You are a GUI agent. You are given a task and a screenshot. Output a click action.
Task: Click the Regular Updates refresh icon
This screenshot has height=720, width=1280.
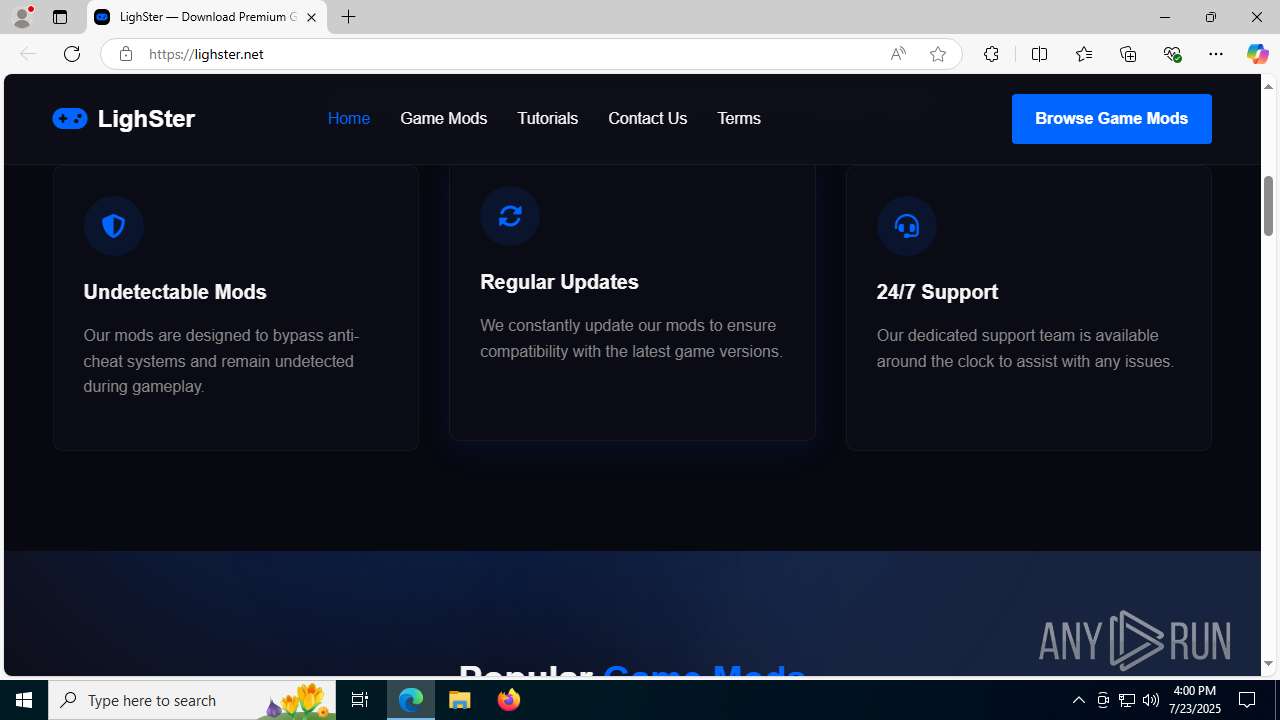pyautogui.click(x=510, y=216)
